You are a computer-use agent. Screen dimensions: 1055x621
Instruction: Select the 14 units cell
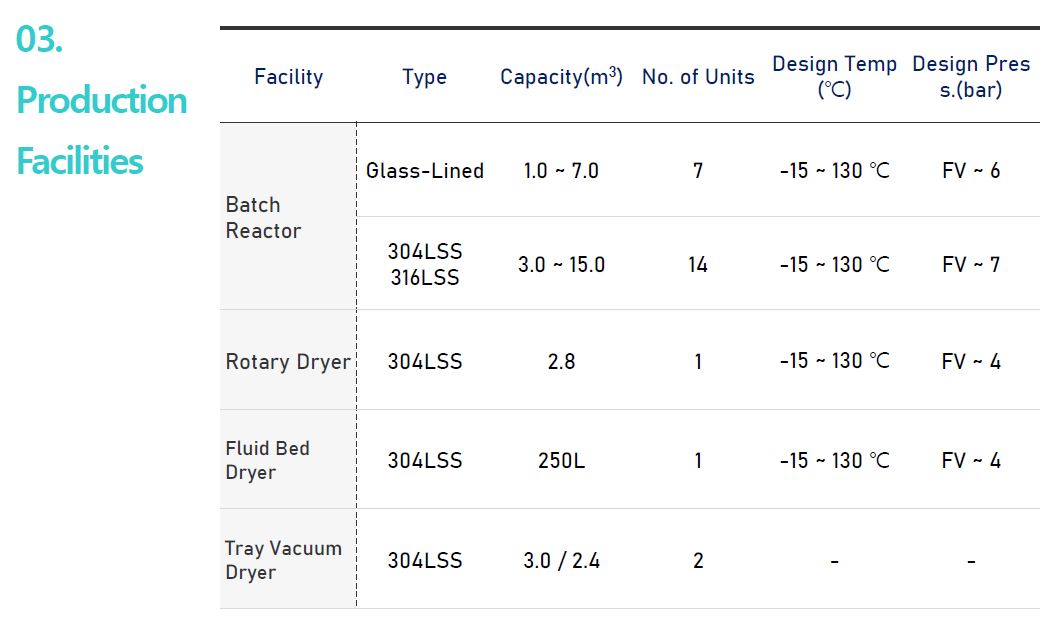click(698, 265)
